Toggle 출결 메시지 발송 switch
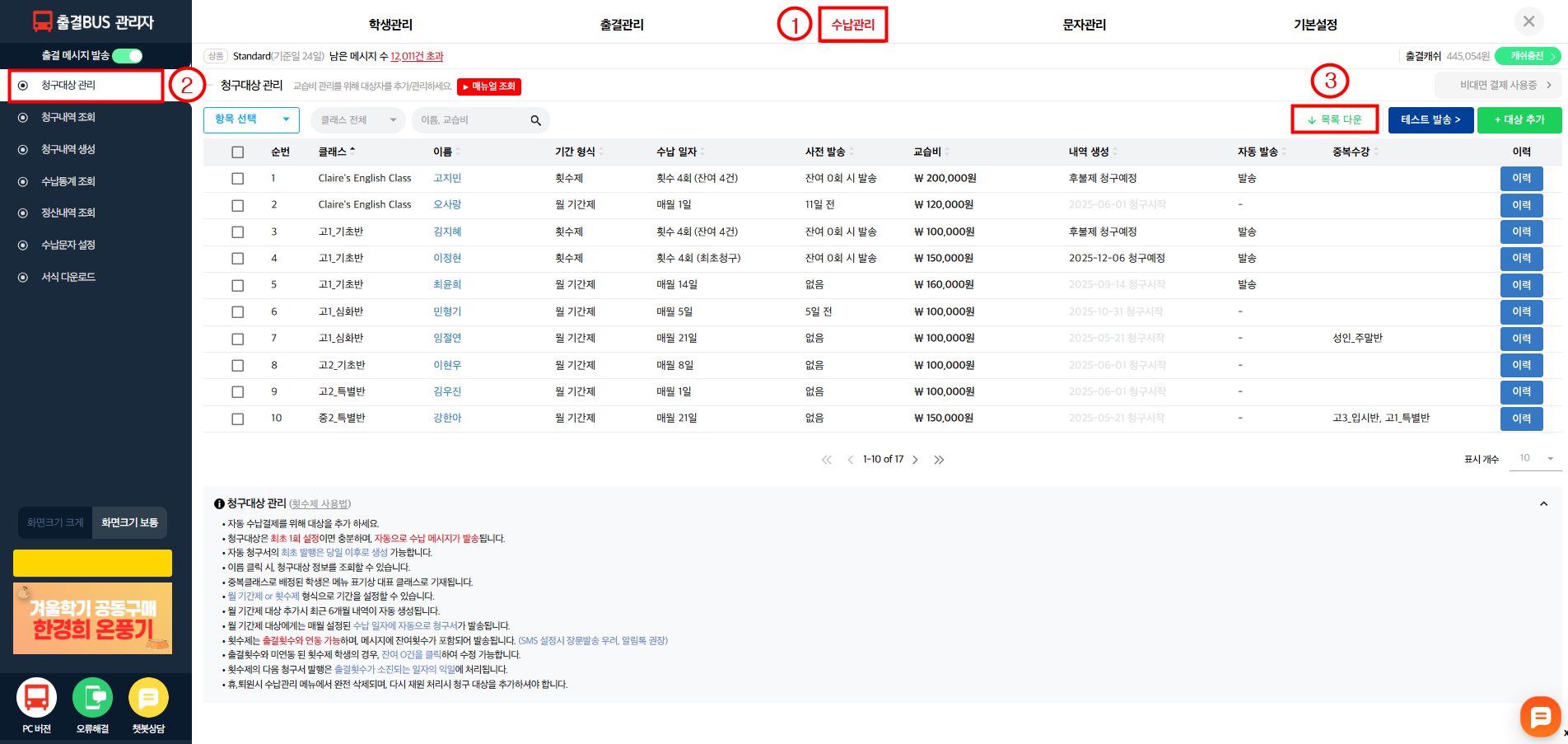 coord(127,55)
